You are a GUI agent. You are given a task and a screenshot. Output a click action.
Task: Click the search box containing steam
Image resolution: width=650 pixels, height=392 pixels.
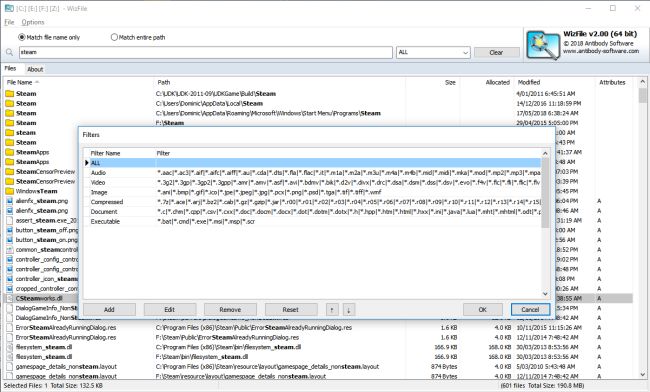(206, 52)
